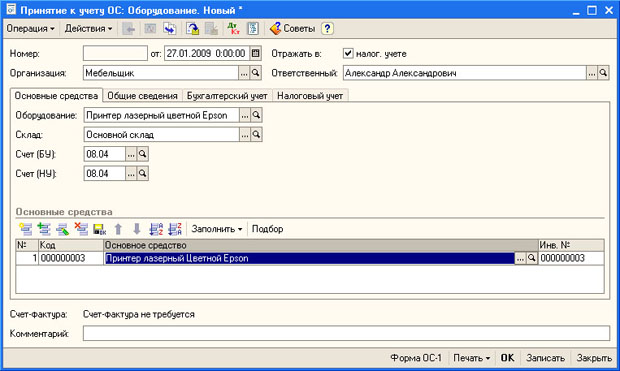
Task: Open Склад record with magnifier icon
Action: tap(256, 134)
